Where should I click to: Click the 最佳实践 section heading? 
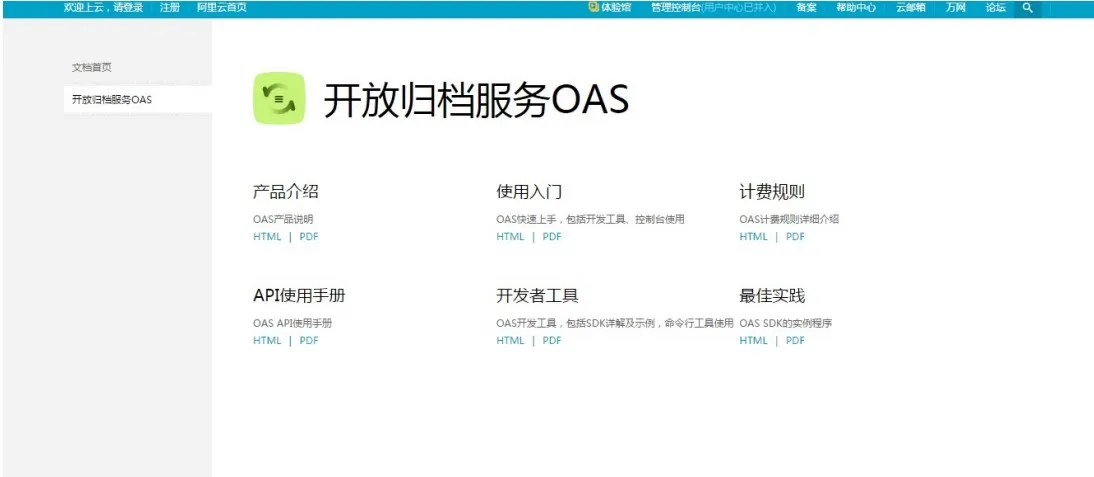pyautogui.click(x=772, y=296)
